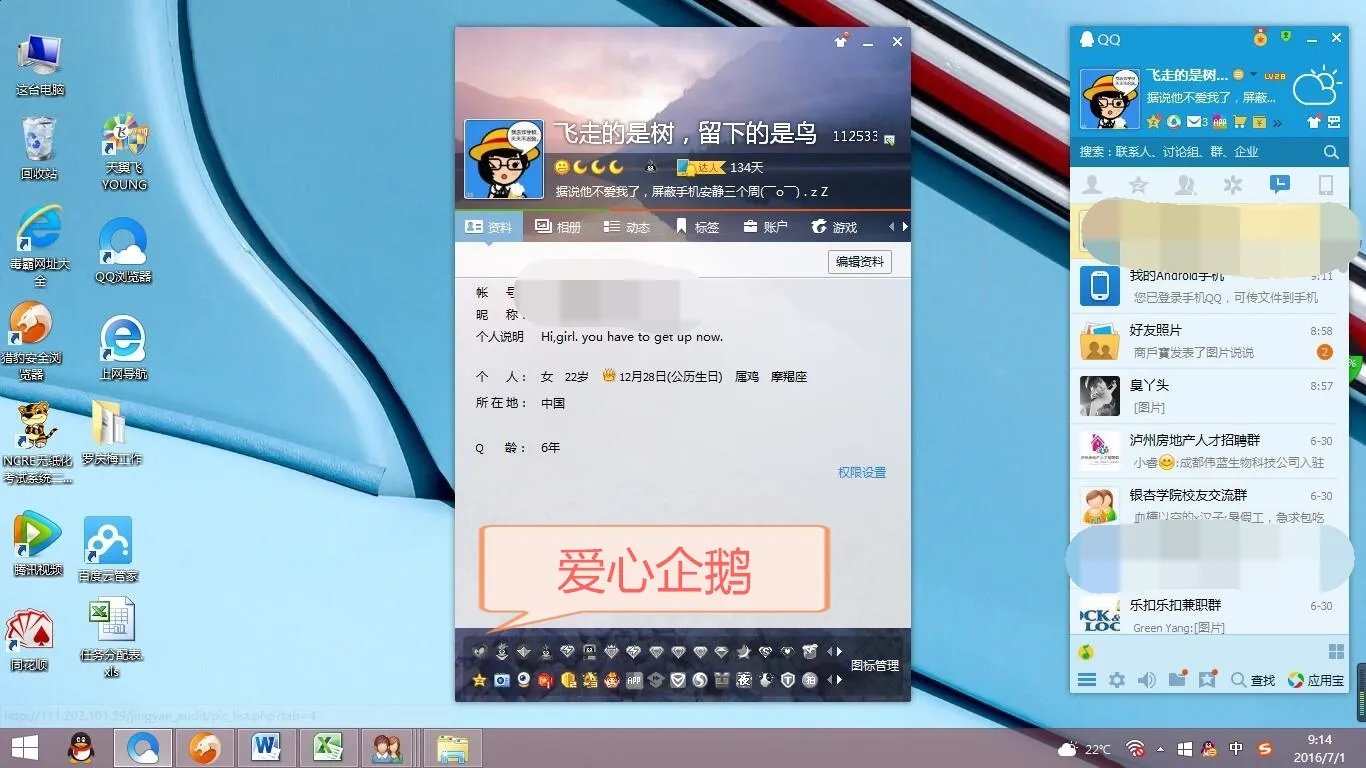1366x768 pixels.
Task: Switch to the 相册 tab
Action: point(558,227)
